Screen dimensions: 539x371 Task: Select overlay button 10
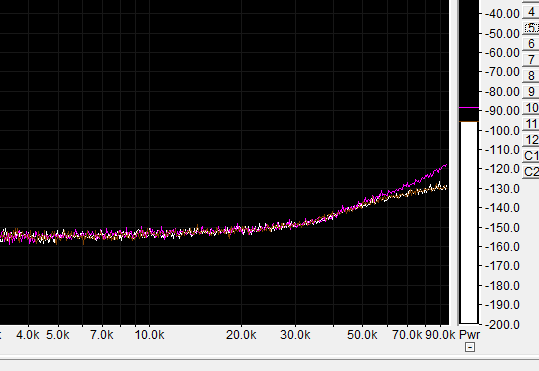coord(531,108)
